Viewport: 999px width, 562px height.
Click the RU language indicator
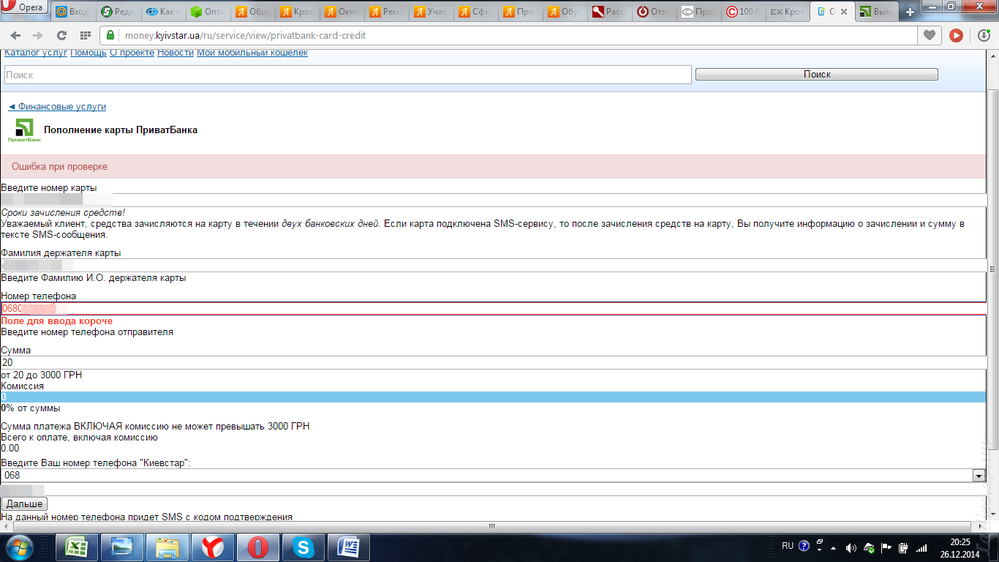(787, 546)
